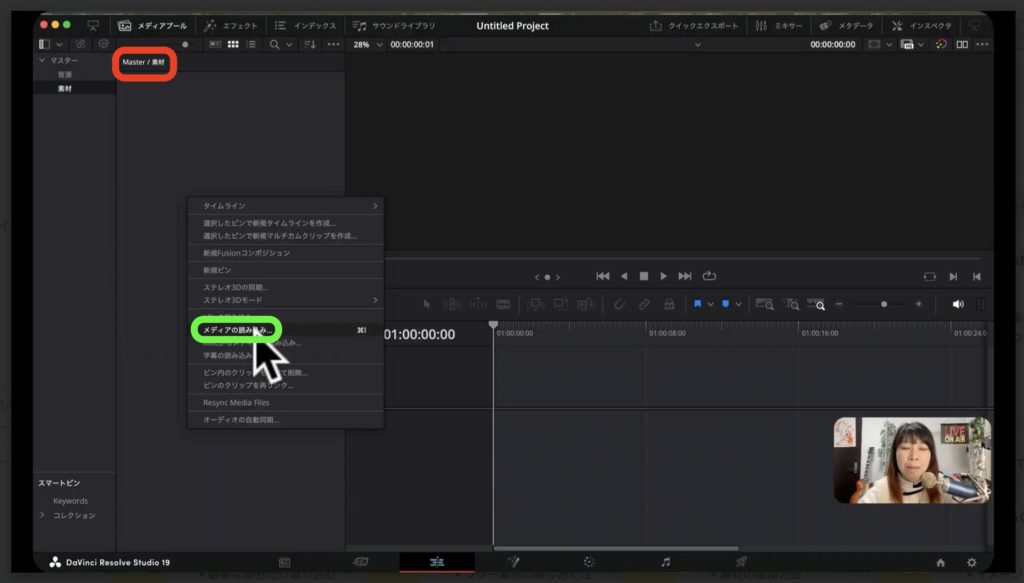Switch to the Color page
Screen dimensions: 1024x583
589,563
